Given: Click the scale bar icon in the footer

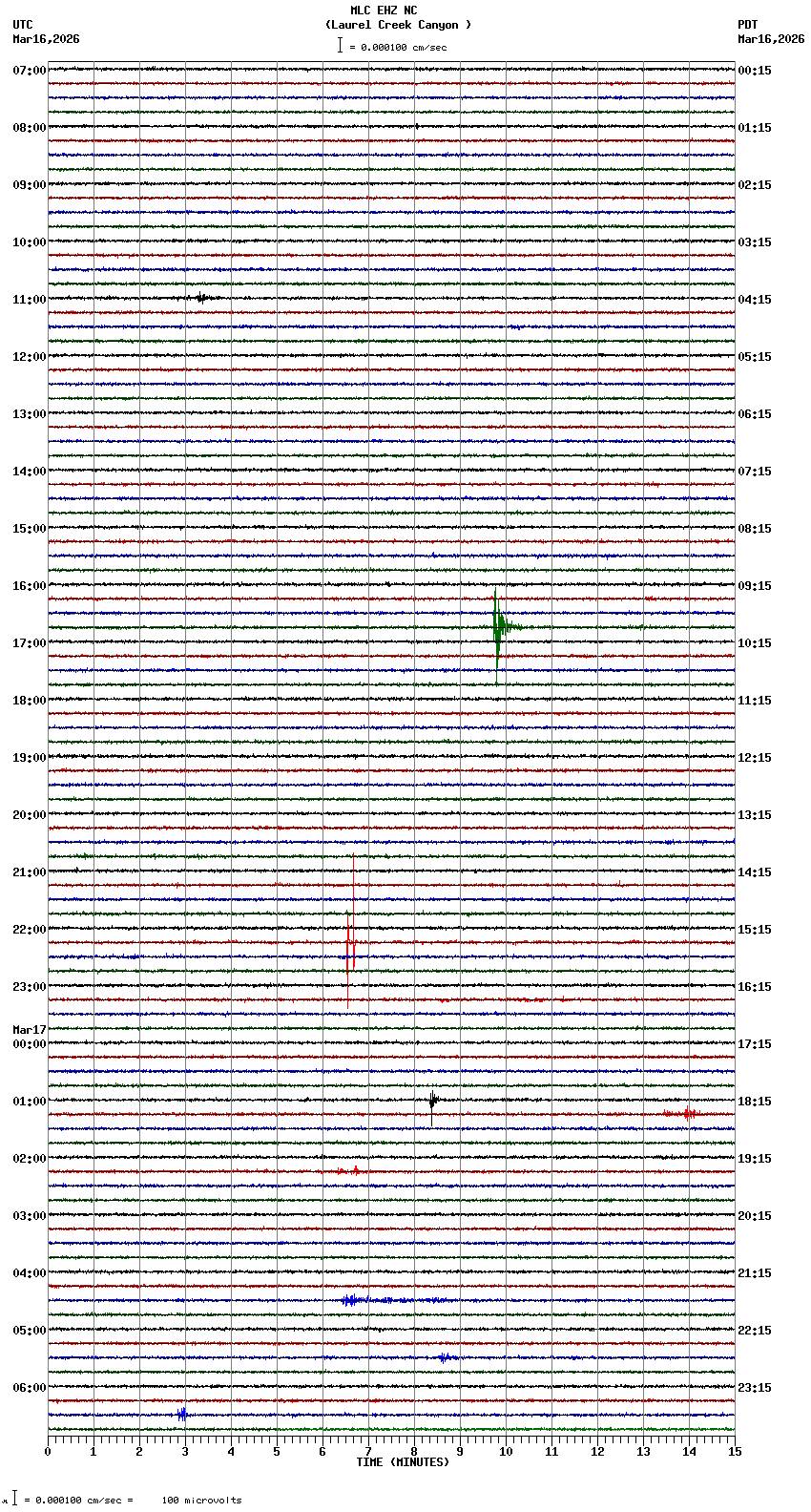Looking at the screenshot, I should click(x=14, y=1499).
